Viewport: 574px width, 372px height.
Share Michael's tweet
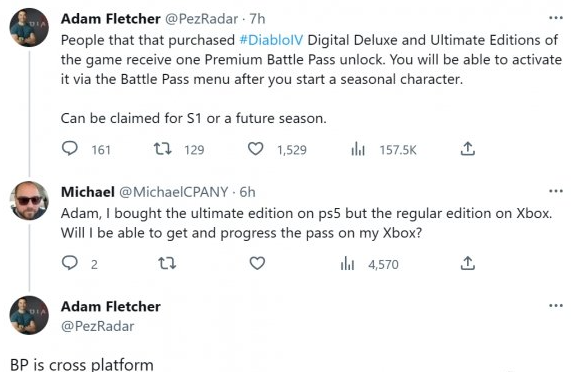point(467,263)
